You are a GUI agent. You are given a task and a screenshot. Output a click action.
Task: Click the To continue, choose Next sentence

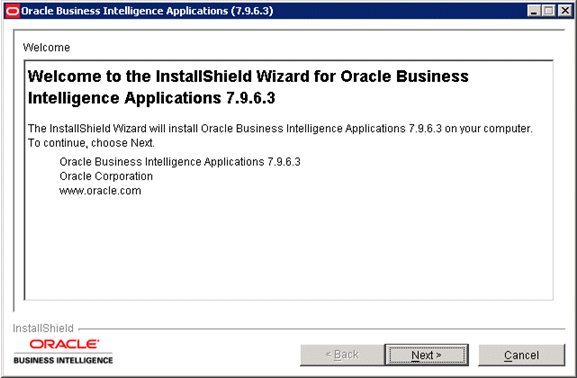[x=91, y=143]
